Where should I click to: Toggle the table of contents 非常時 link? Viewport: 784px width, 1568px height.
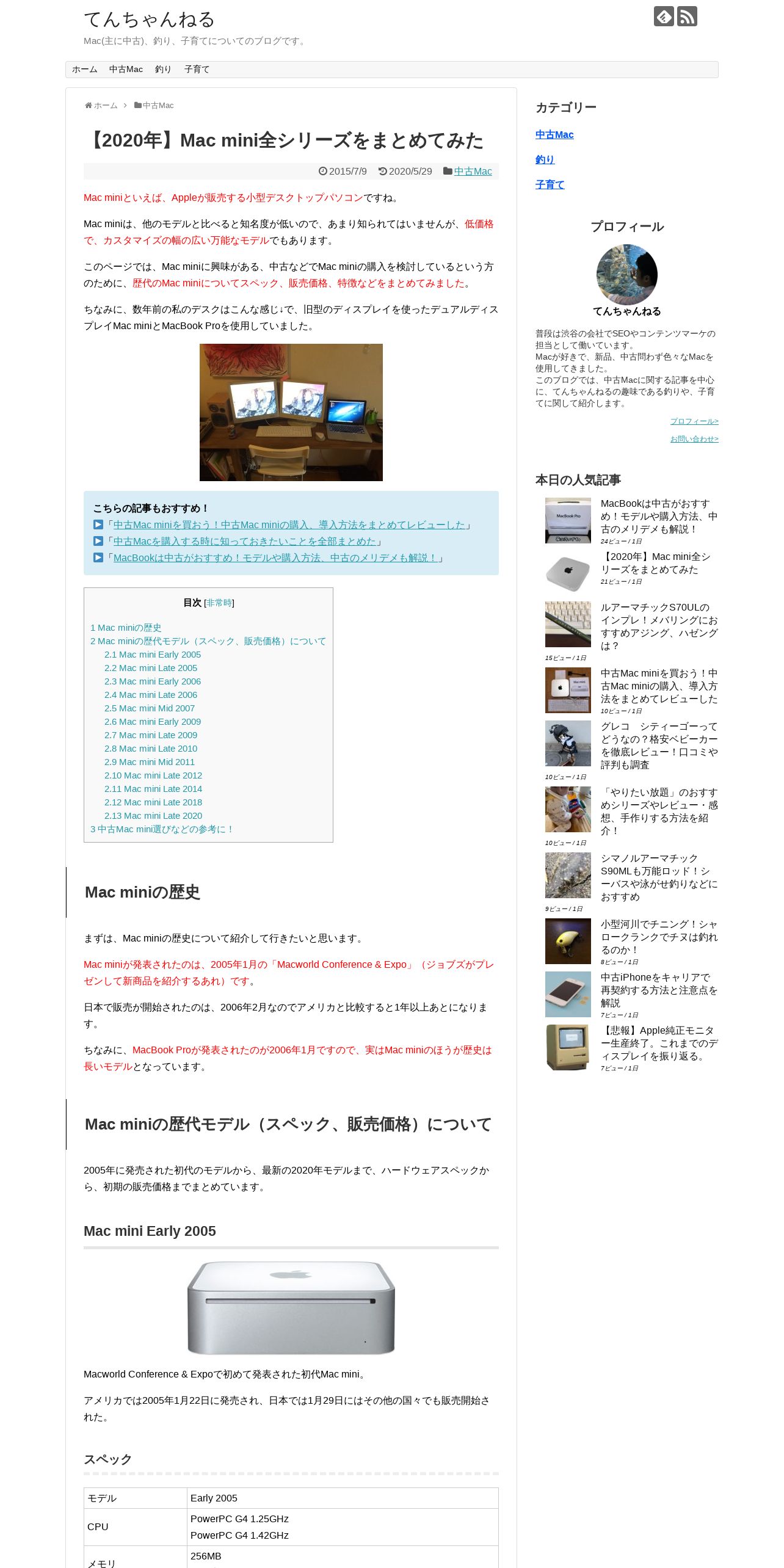click(219, 603)
